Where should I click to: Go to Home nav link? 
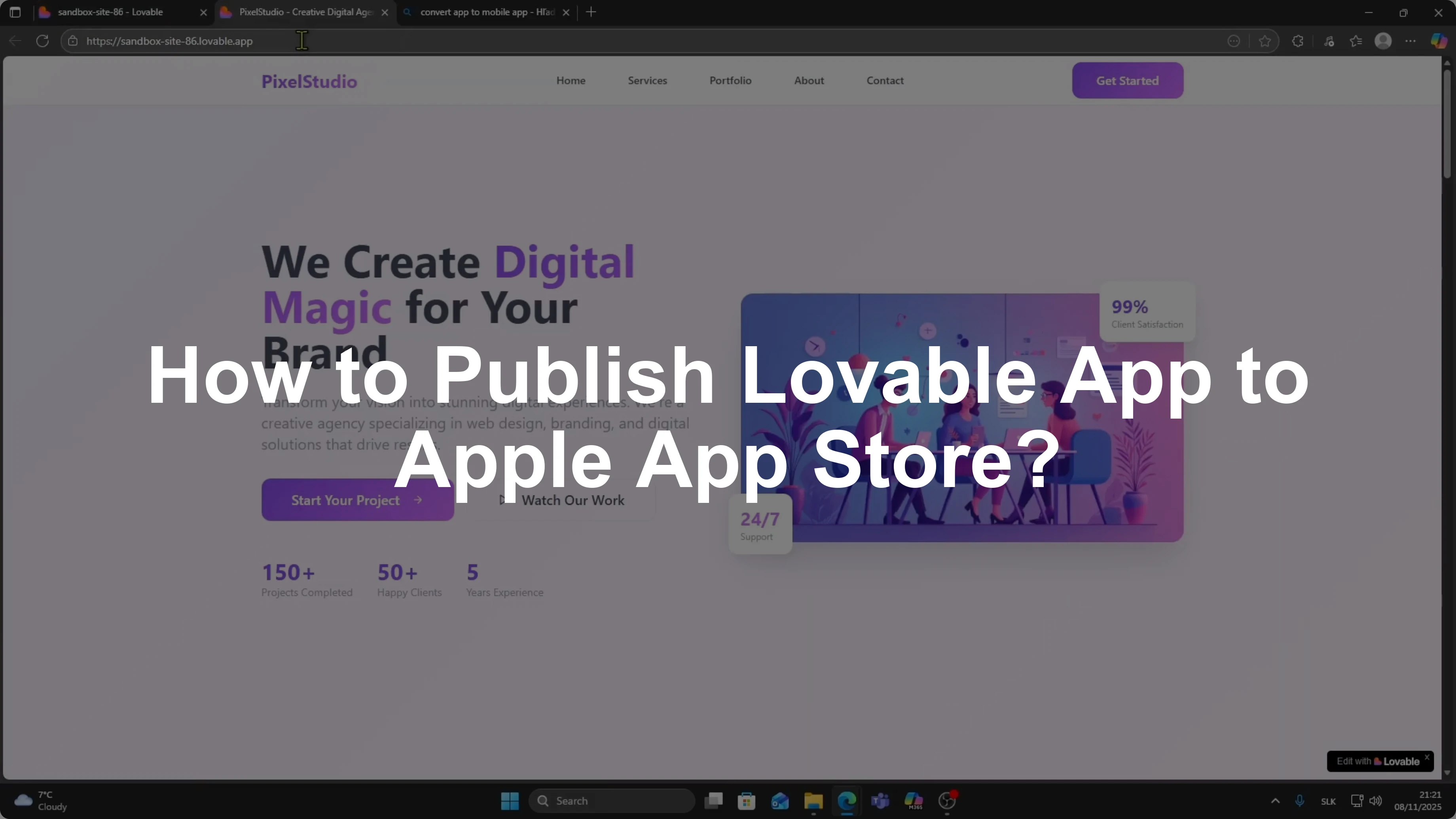click(571, 80)
